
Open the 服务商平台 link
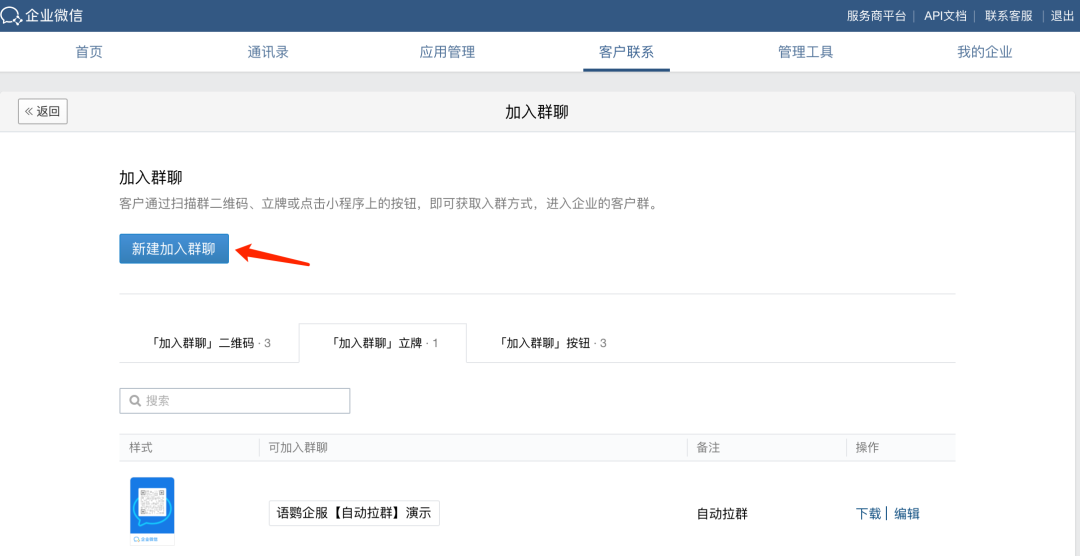(876, 16)
